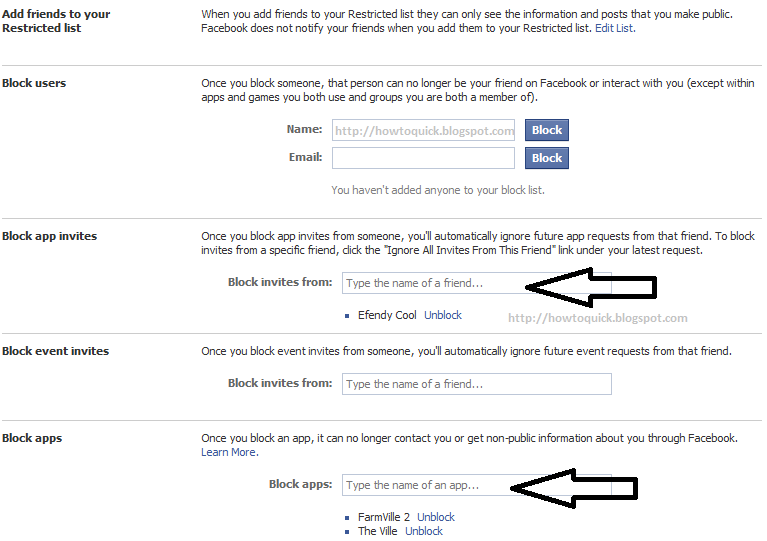Click the 'Block apps:' field label
This screenshot has width=767, height=541.
pyautogui.click(x=300, y=484)
